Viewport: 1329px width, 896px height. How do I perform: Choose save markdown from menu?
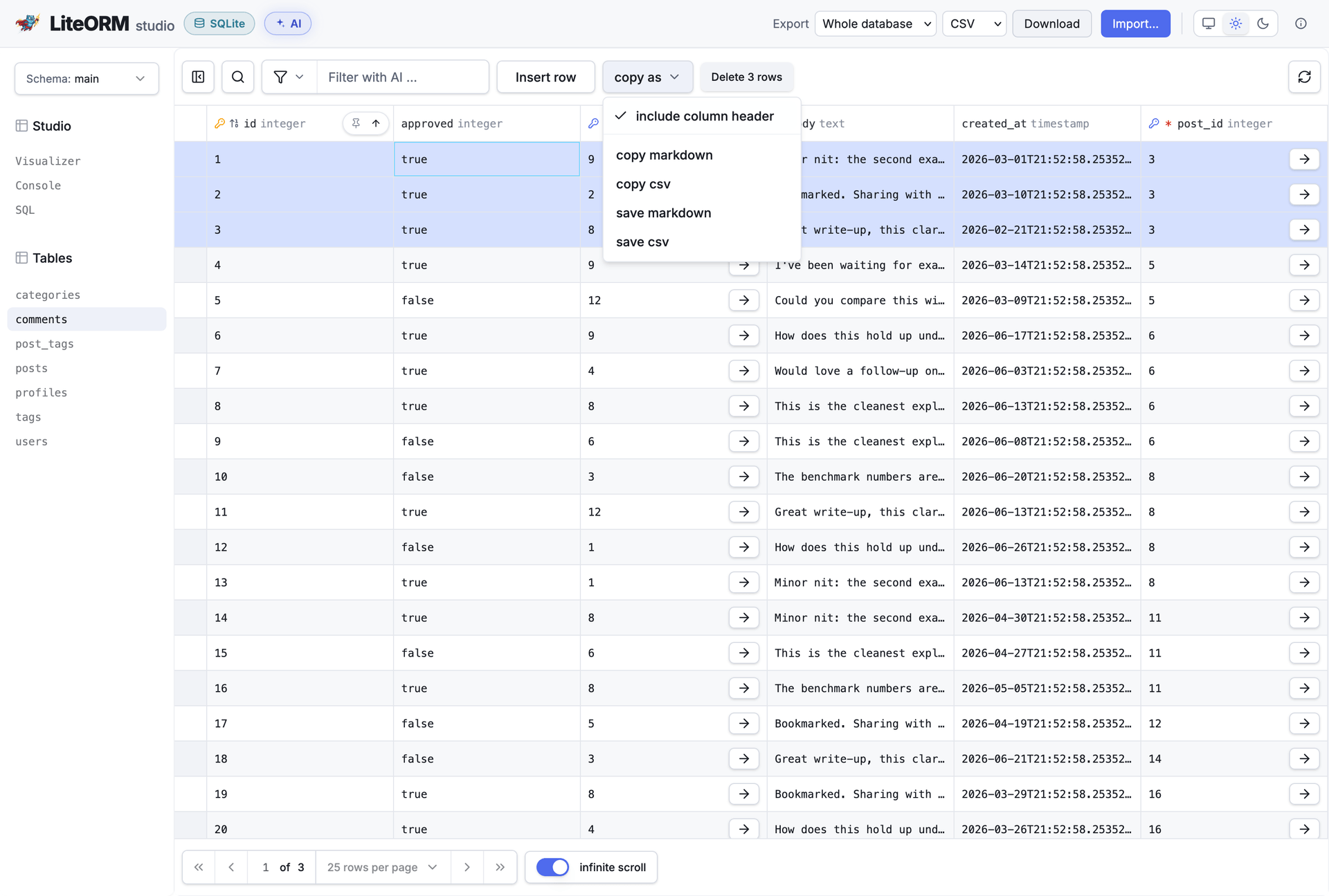(x=702, y=213)
